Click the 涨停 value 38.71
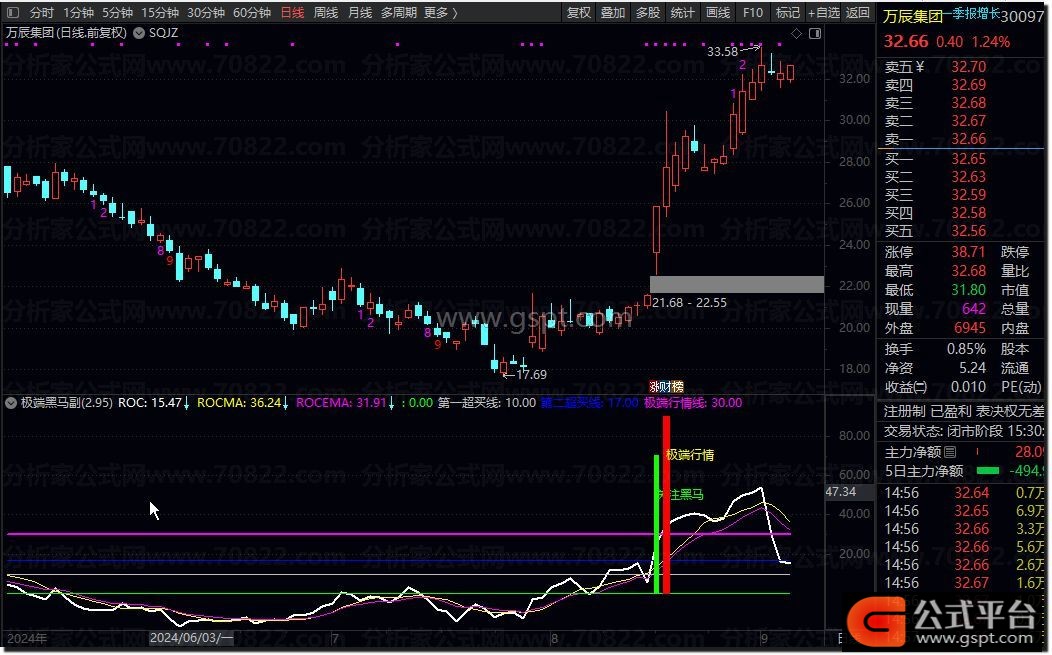Image resolution: width=1052 pixels, height=655 pixels. [x=968, y=252]
